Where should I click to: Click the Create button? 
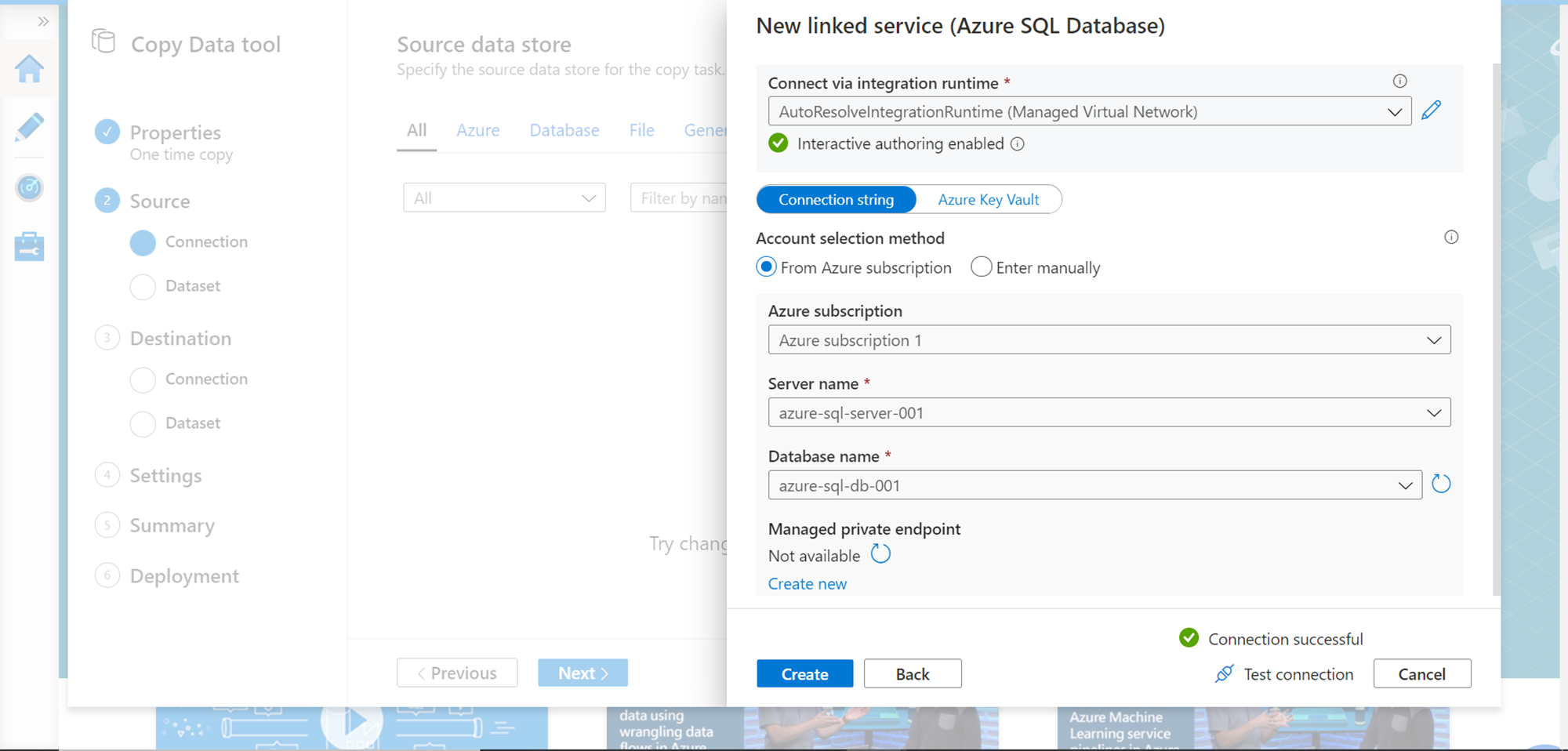pos(804,674)
